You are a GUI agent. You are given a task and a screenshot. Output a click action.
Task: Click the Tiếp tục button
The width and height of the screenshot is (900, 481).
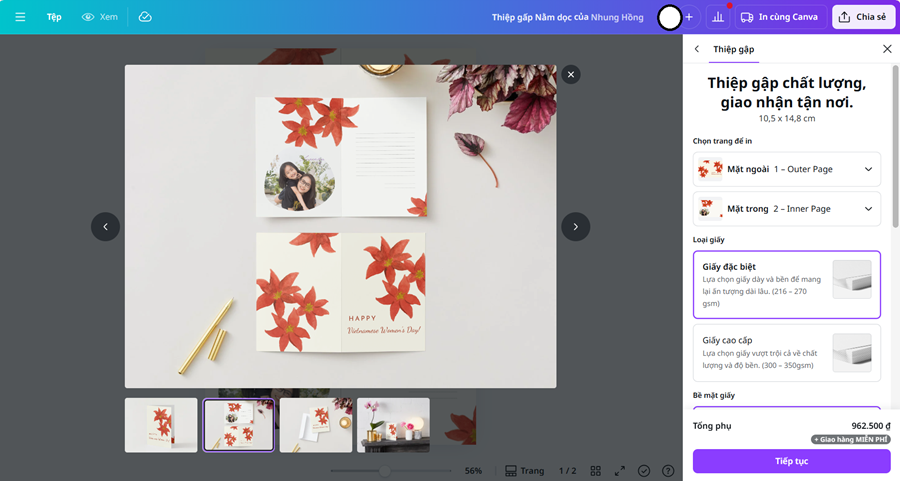(791, 461)
